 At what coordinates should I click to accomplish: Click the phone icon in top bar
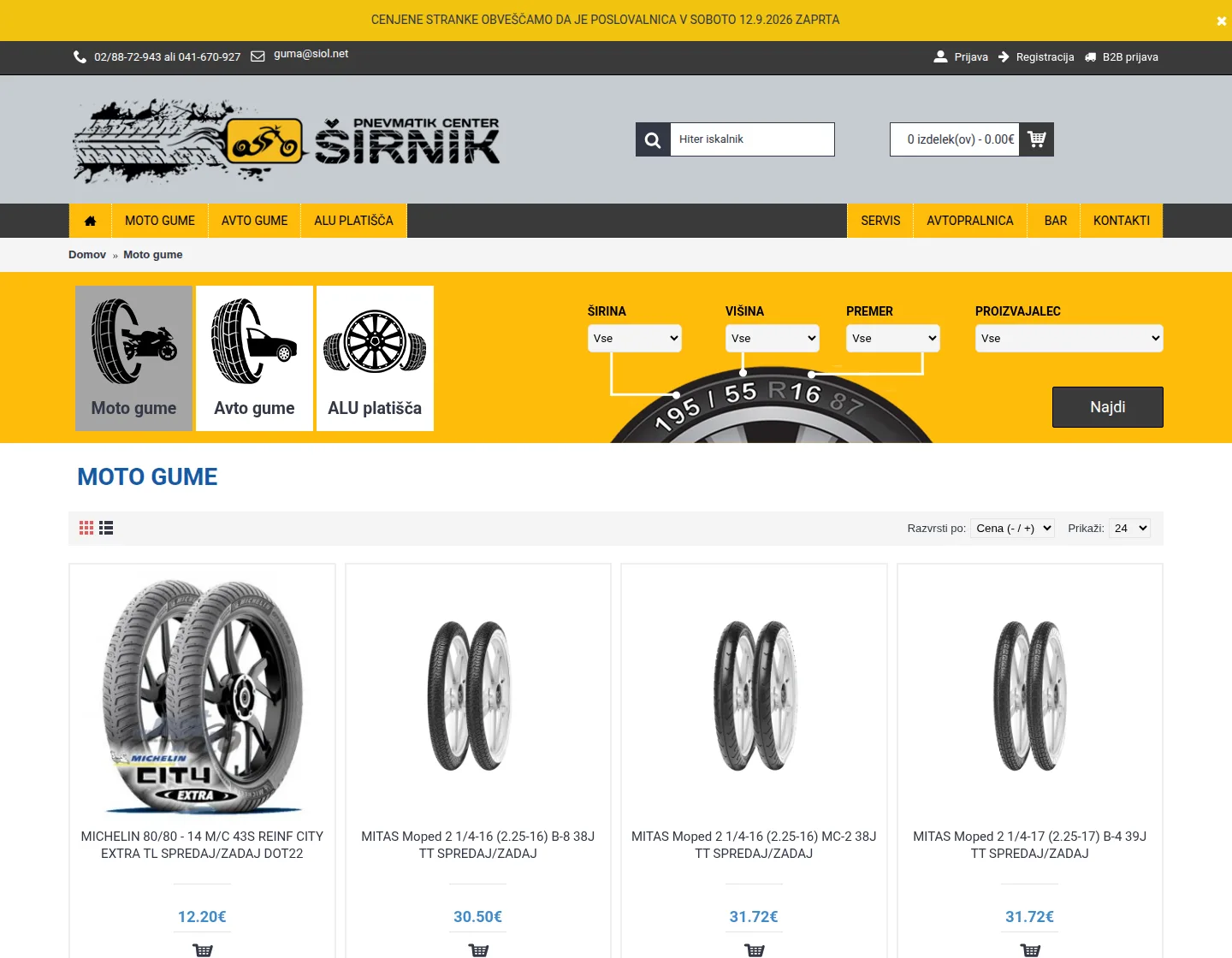80,57
